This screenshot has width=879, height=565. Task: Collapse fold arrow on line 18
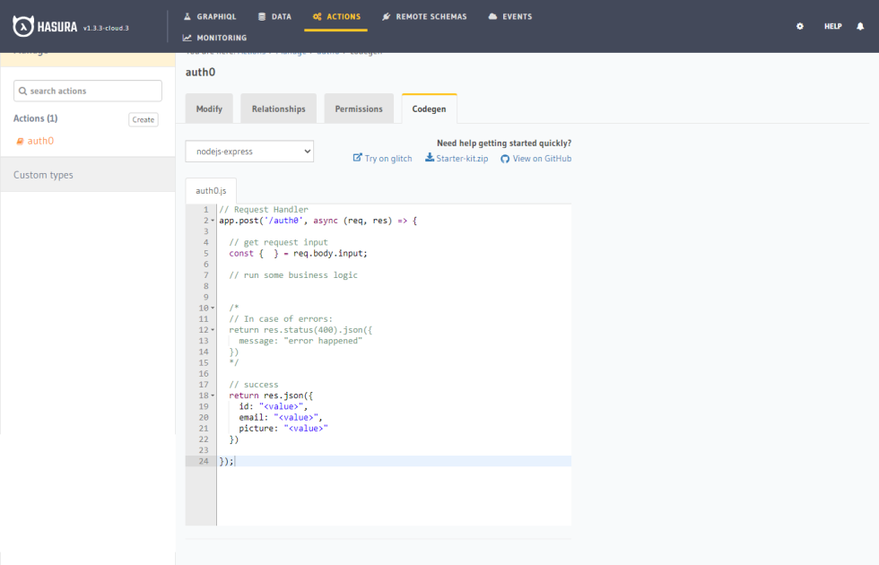[x=212, y=396]
